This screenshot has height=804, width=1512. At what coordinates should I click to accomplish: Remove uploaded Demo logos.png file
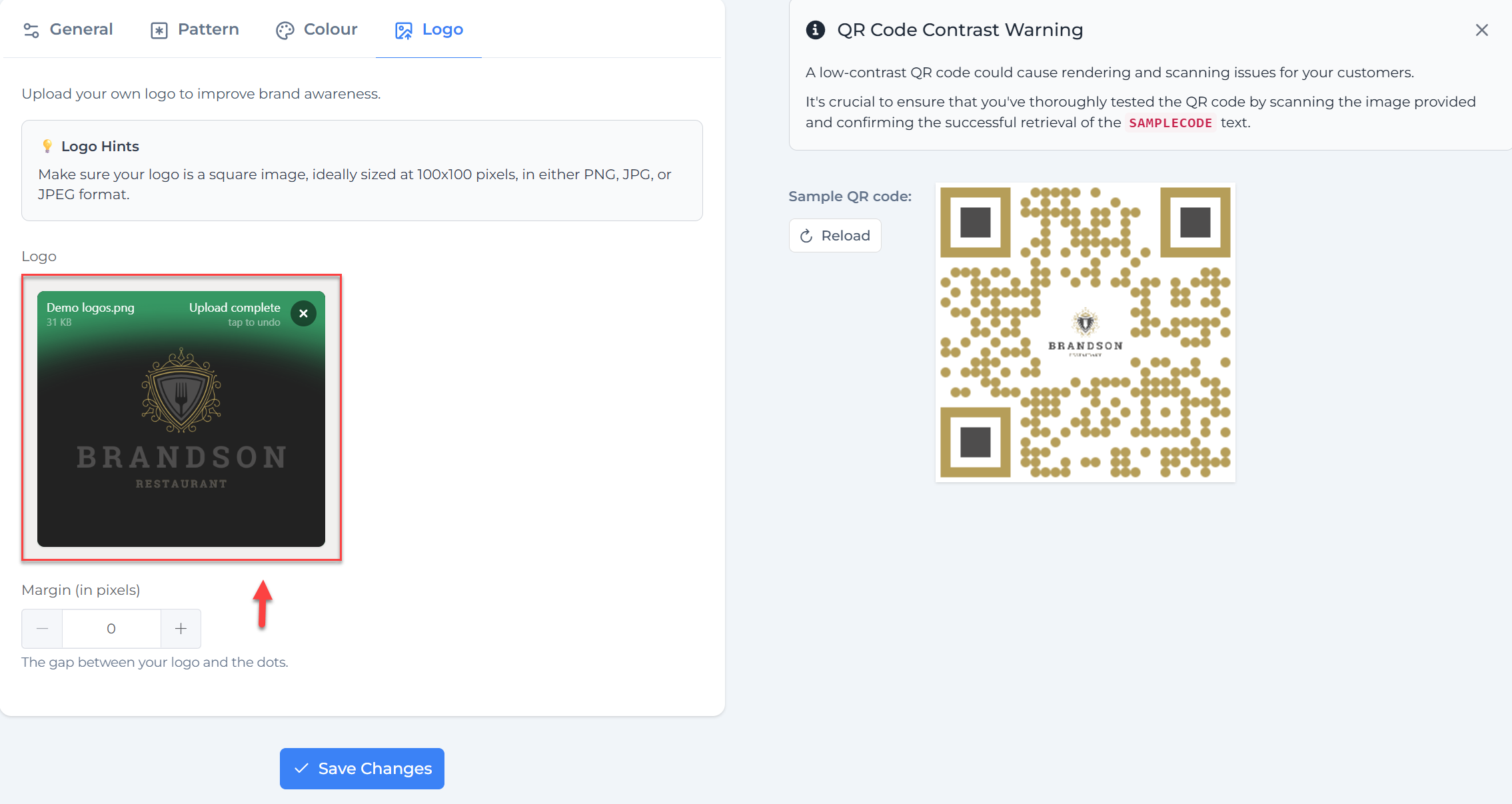click(x=303, y=313)
